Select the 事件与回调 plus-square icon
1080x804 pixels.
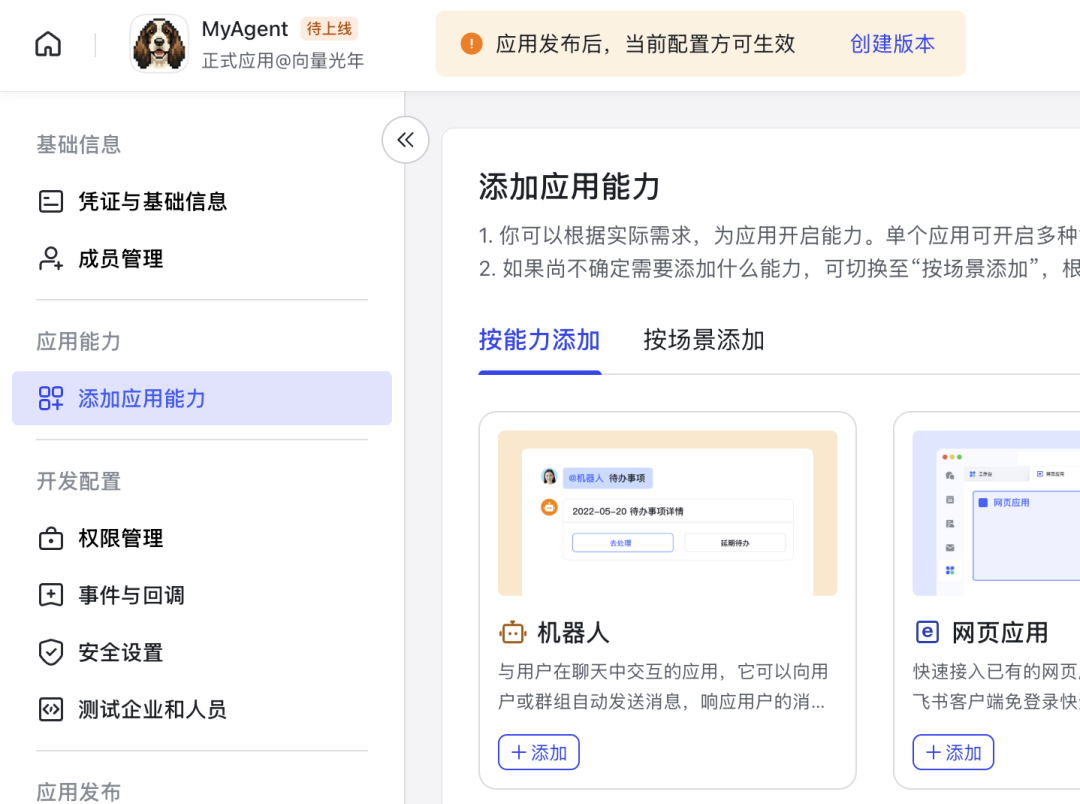click(x=51, y=595)
